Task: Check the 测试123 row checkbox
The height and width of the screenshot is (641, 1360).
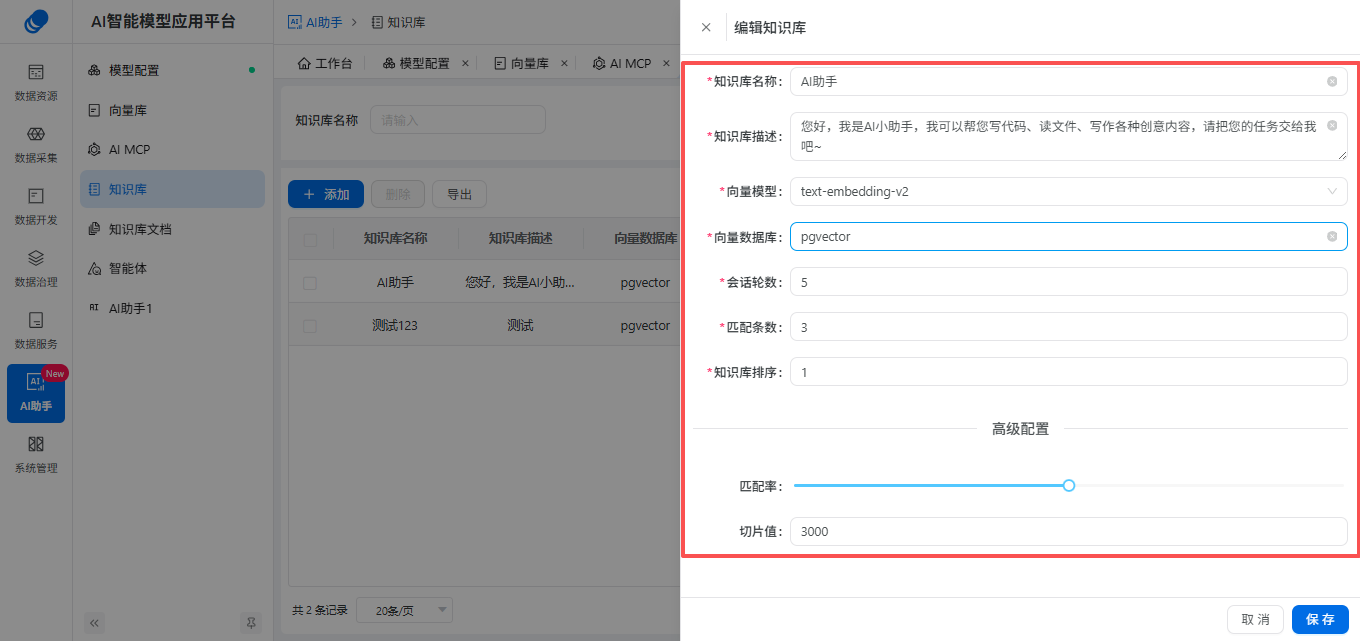Action: [310, 326]
